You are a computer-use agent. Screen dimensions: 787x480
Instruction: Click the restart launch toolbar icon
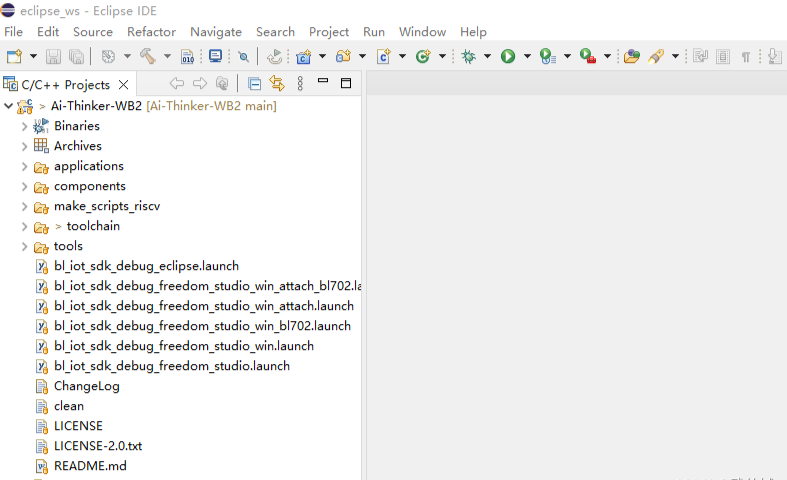click(274, 56)
